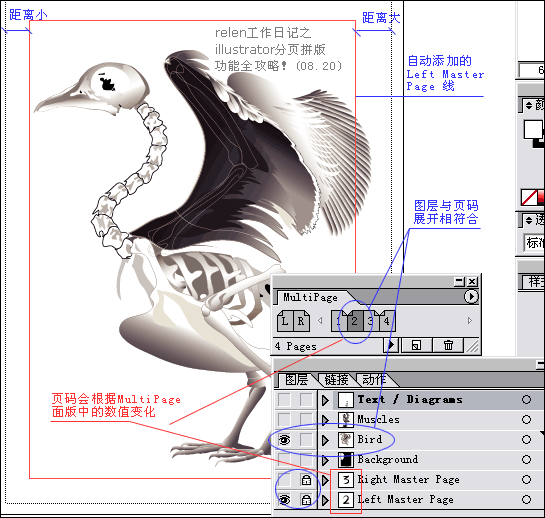
Task: Click the Text / Diagrams layer thumbnail
Action: tap(346, 400)
